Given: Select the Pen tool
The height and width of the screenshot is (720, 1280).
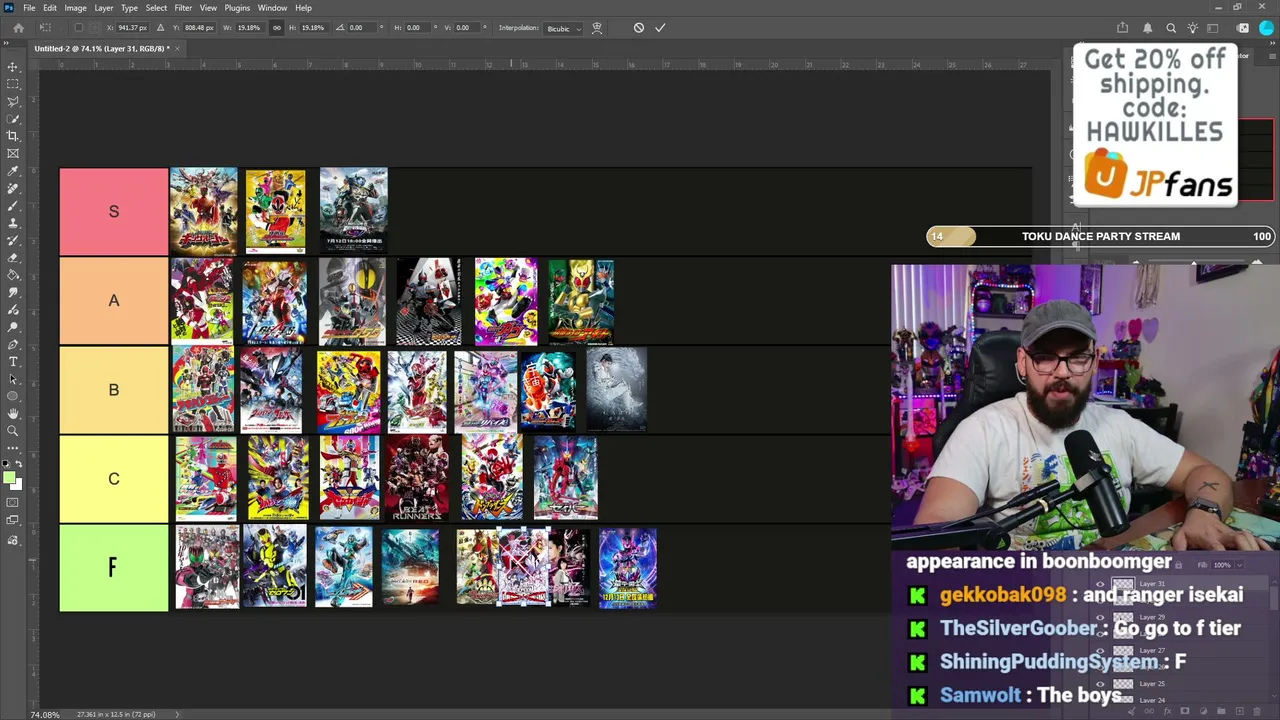Looking at the screenshot, I should (x=13, y=344).
